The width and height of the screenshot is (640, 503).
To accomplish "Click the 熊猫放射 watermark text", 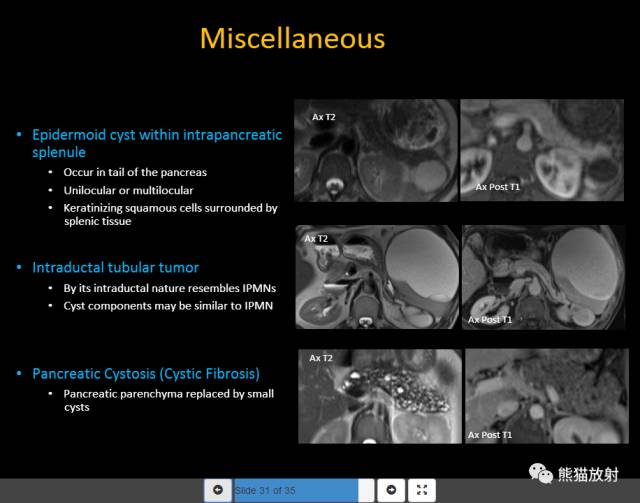I will coord(588,474).
